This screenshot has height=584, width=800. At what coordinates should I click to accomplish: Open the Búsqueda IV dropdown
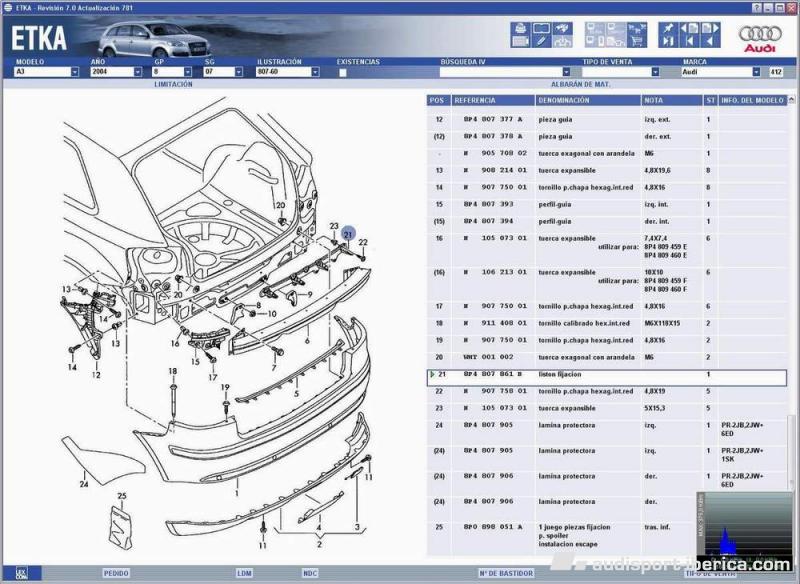click(566, 72)
